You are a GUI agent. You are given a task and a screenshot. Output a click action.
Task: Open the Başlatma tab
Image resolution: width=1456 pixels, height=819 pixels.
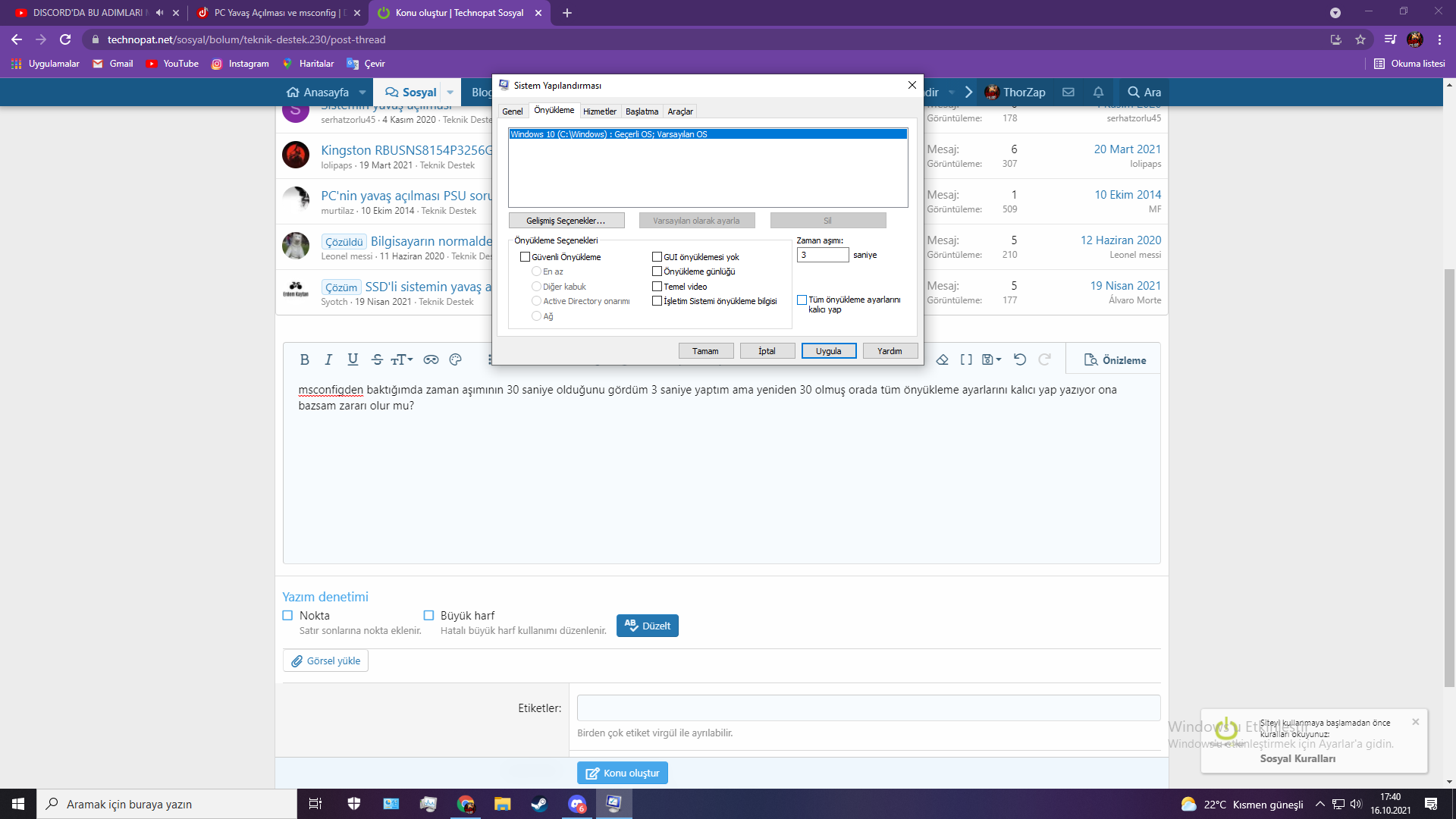(x=642, y=111)
